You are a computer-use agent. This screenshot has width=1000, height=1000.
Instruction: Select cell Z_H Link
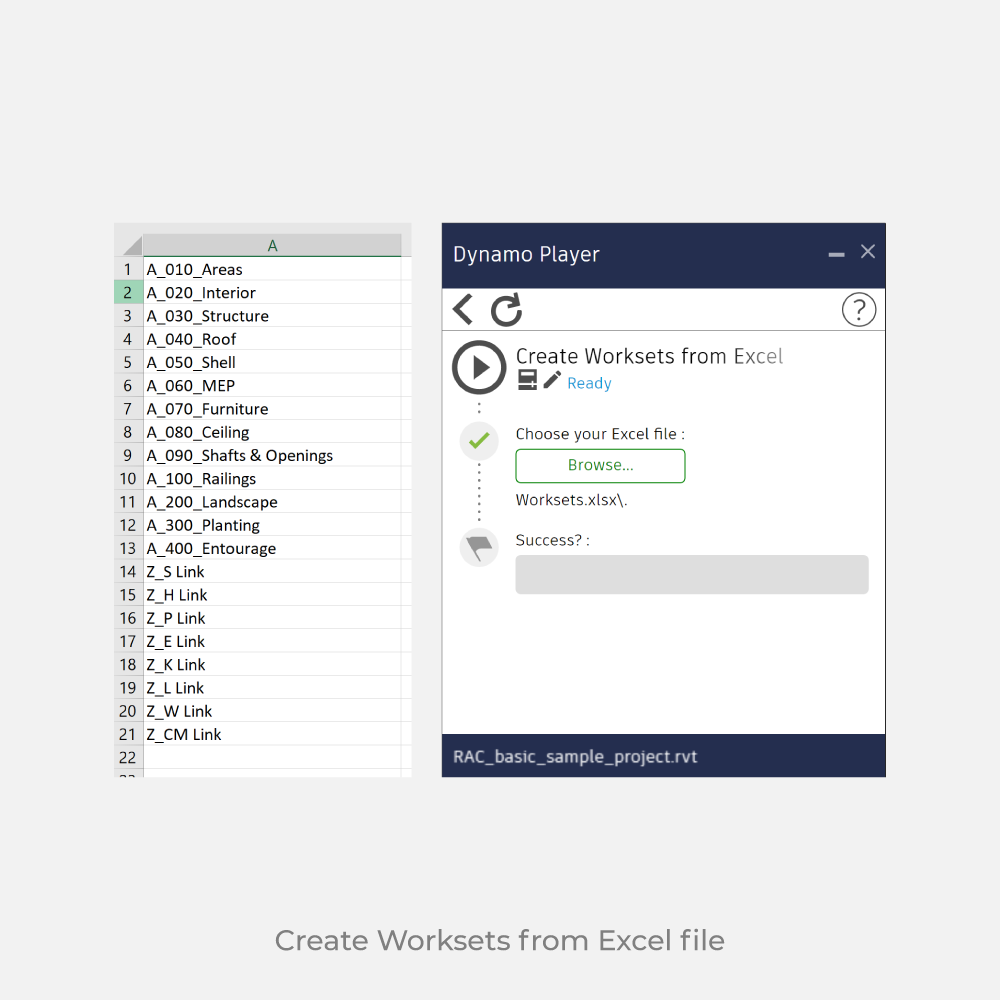tap(272, 595)
